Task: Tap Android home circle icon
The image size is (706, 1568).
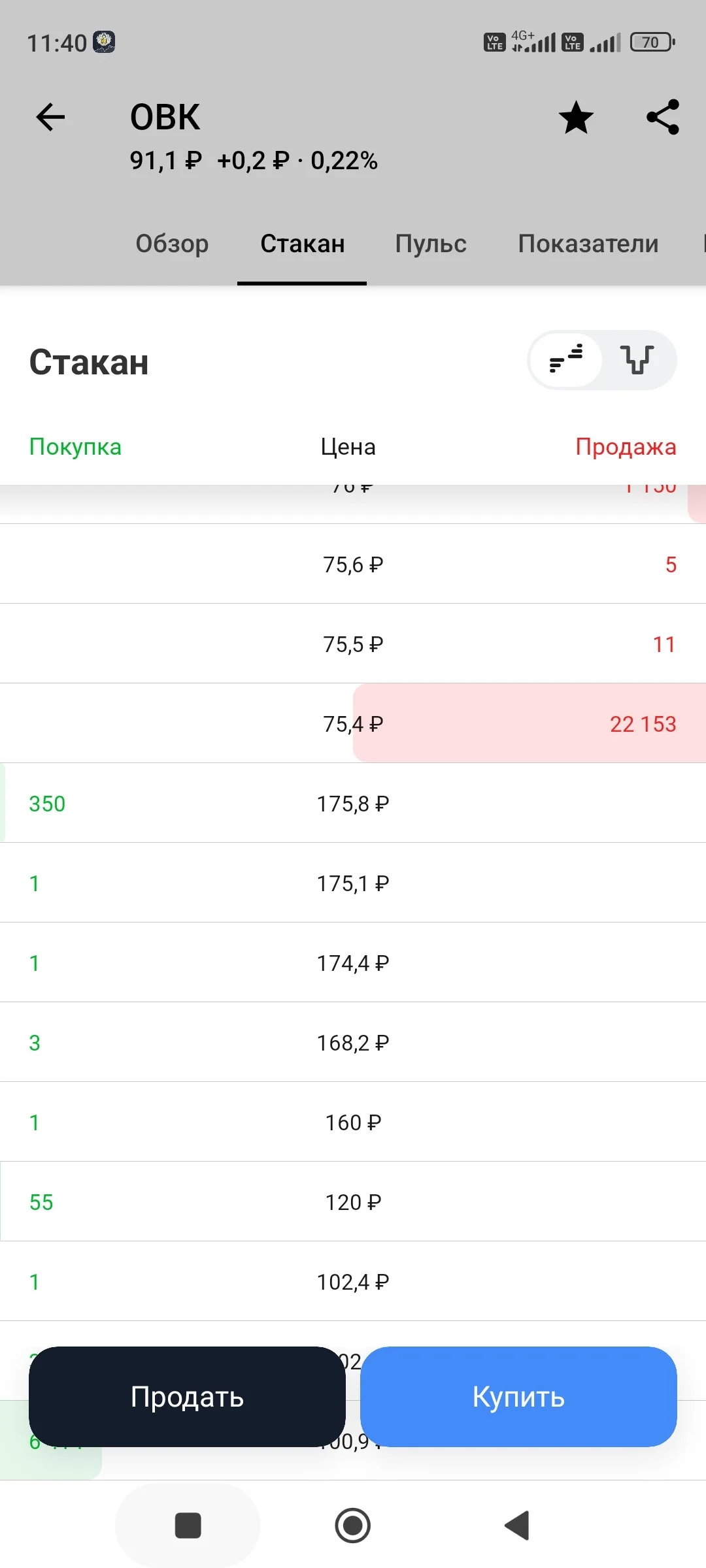Action: coord(353,1526)
